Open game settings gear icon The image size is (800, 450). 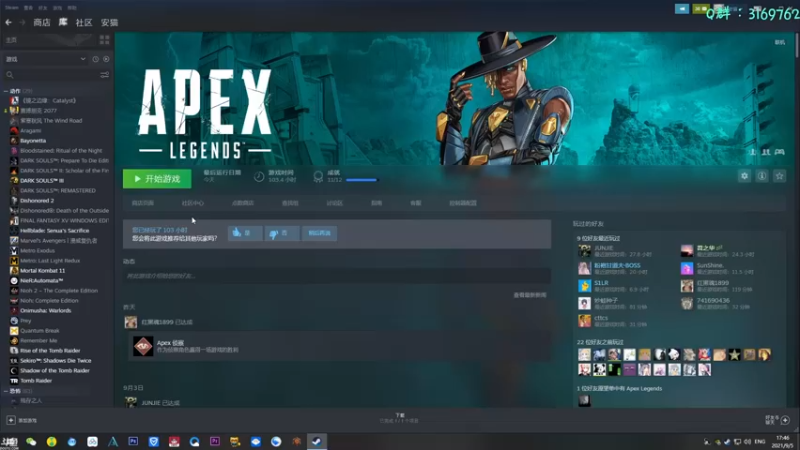[744, 176]
